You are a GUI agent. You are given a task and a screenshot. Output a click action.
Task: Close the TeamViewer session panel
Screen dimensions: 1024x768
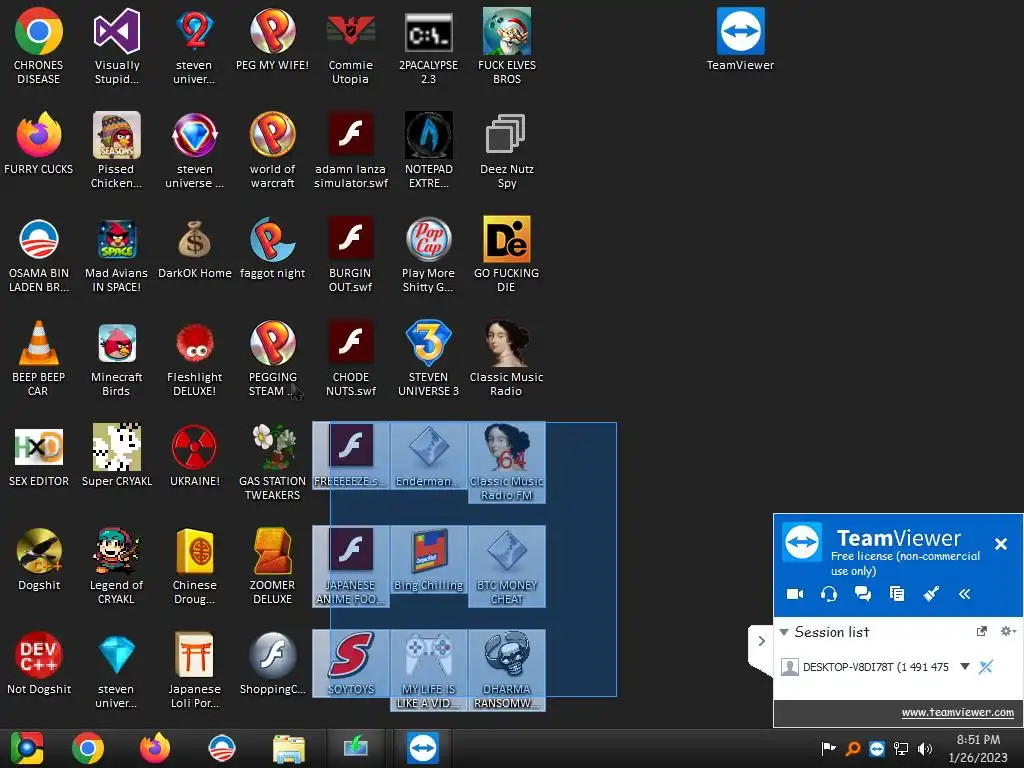(1000, 544)
